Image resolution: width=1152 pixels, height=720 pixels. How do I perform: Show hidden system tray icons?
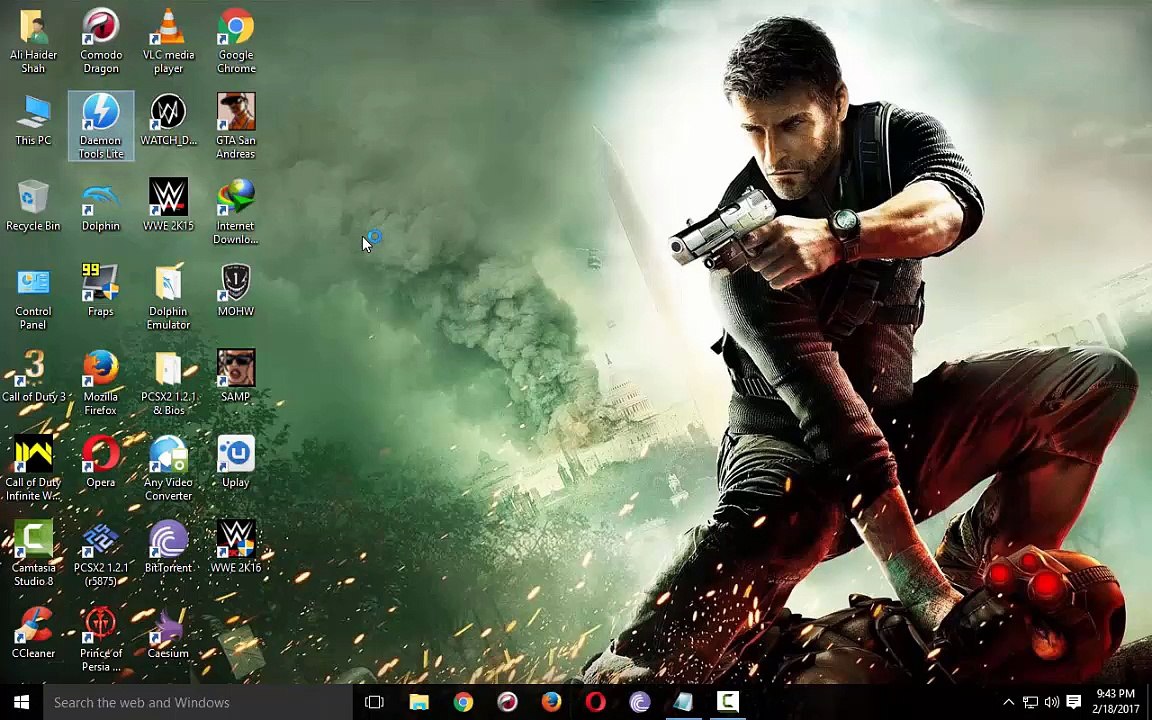point(1009,702)
